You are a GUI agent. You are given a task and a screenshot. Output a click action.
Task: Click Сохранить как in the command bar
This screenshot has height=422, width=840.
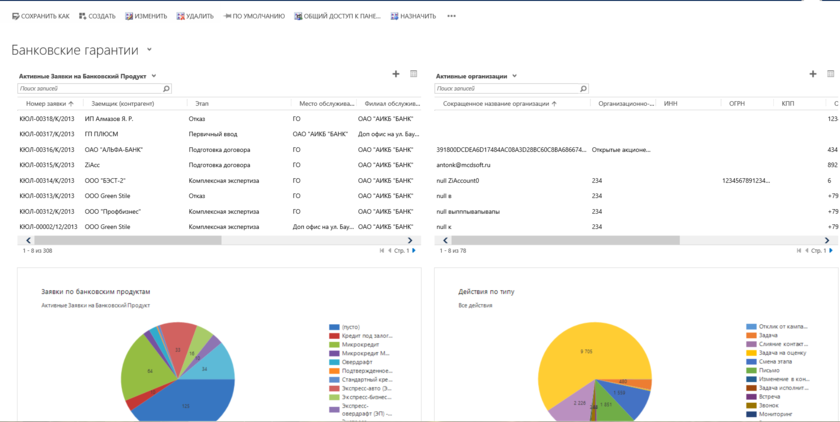41,16
